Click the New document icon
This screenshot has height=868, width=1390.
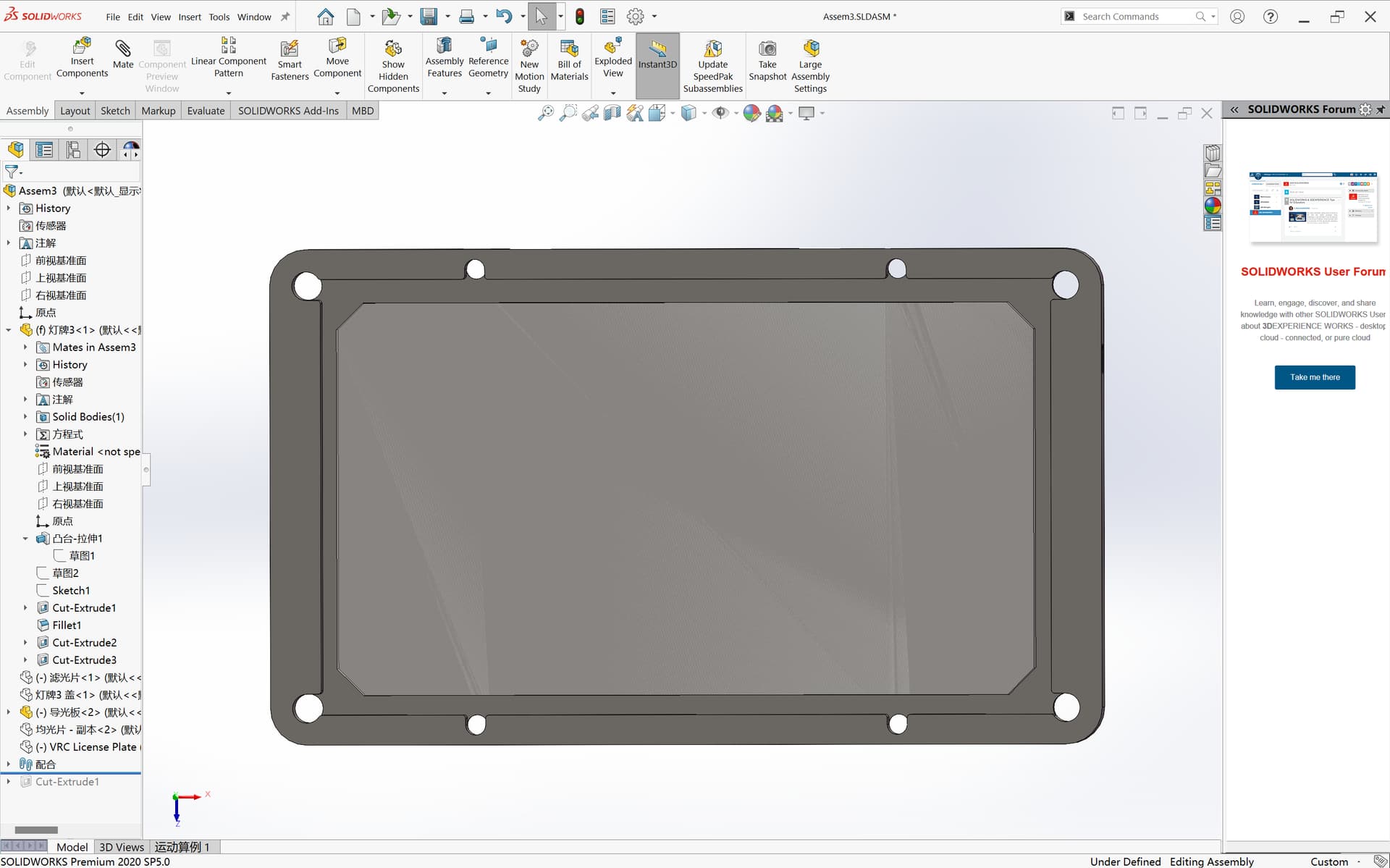coord(353,17)
